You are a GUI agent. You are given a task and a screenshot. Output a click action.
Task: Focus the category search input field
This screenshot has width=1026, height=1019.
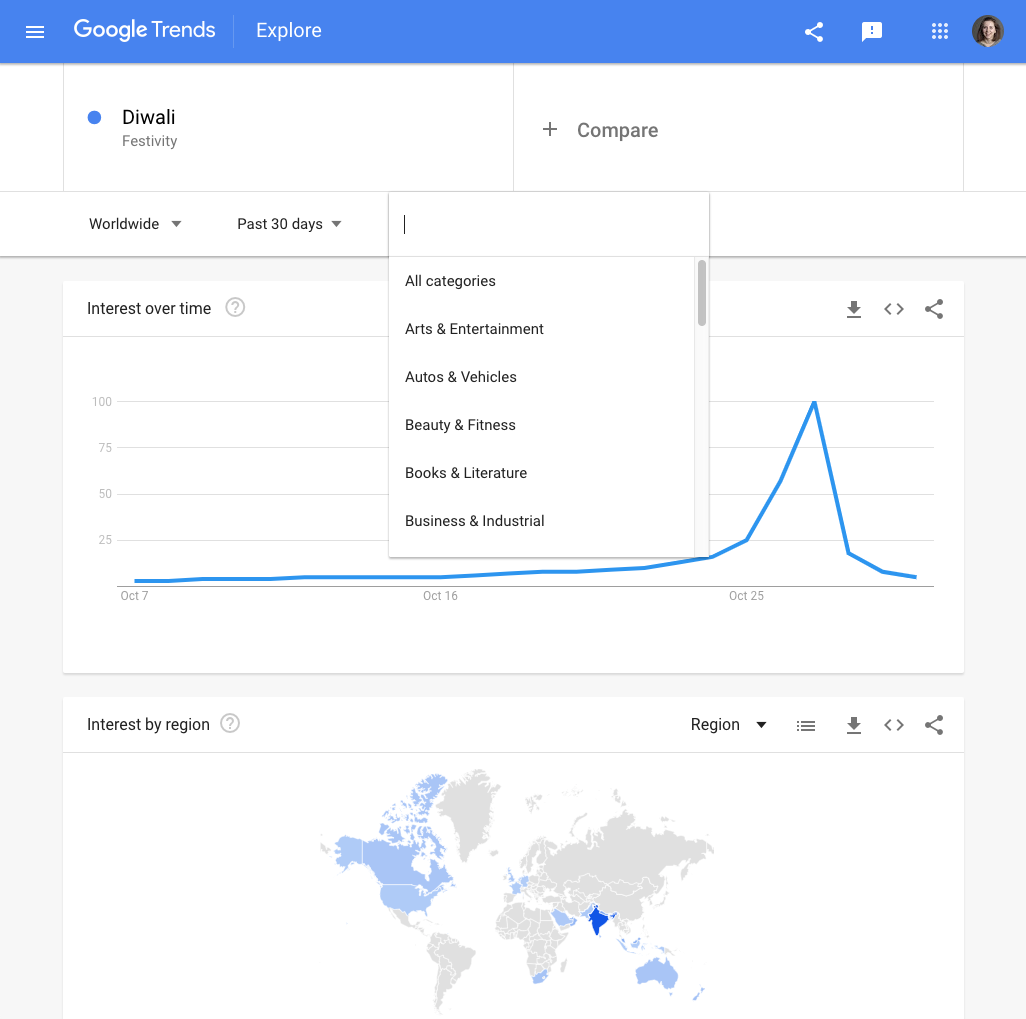coord(549,224)
